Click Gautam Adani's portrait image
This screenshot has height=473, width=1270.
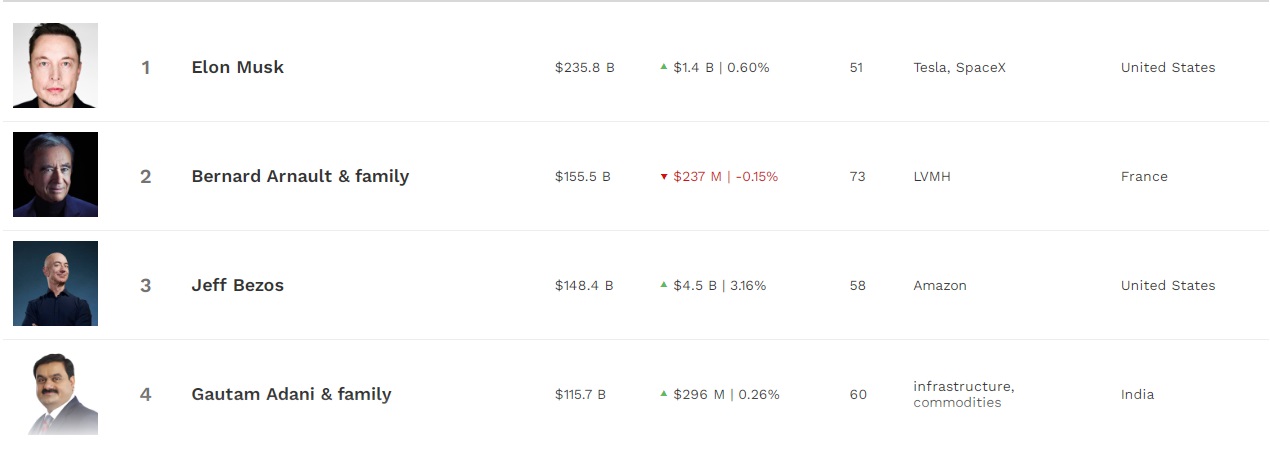coord(55,393)
